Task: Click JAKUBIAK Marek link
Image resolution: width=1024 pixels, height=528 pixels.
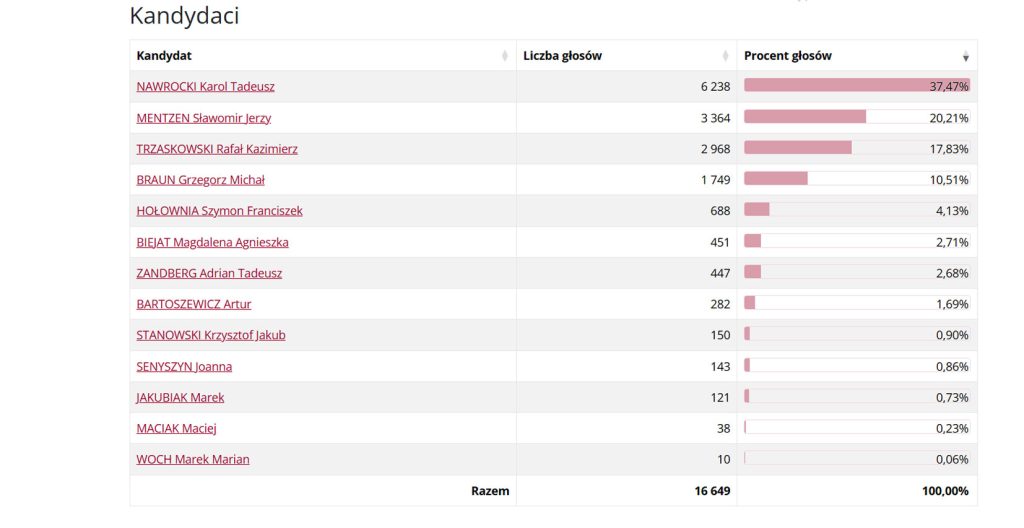Action: 180,397
